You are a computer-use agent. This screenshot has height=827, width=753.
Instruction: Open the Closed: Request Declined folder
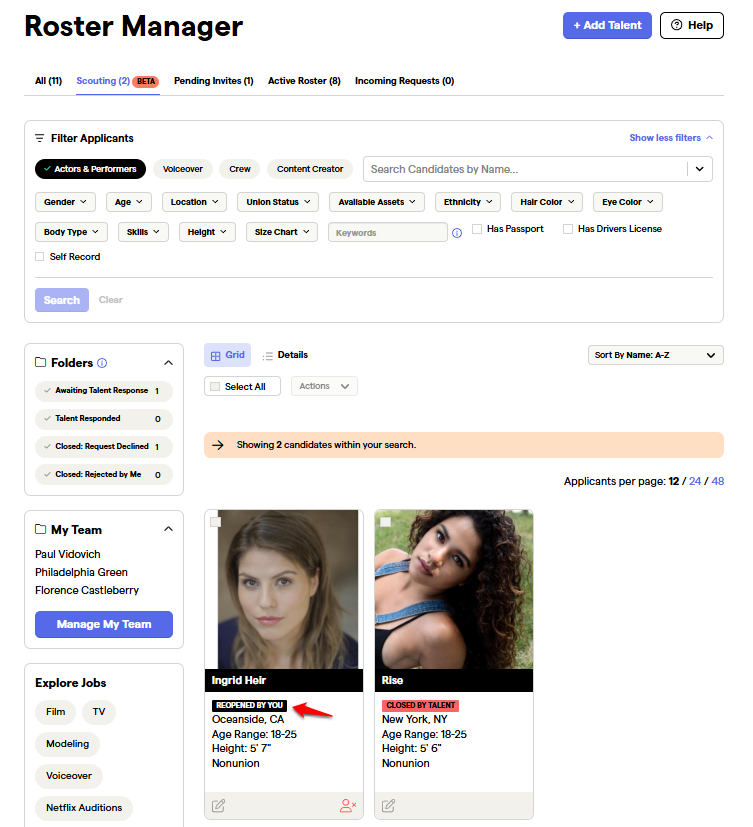tap(104, 447)
